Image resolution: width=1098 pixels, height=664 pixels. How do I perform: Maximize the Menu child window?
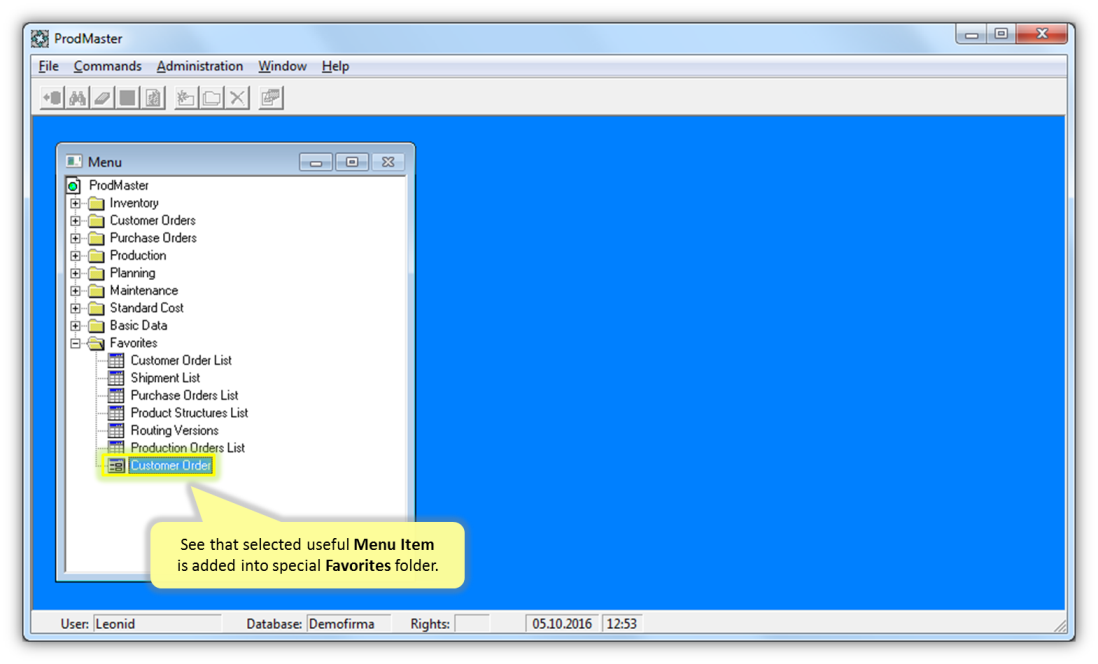tap(352, 162)
